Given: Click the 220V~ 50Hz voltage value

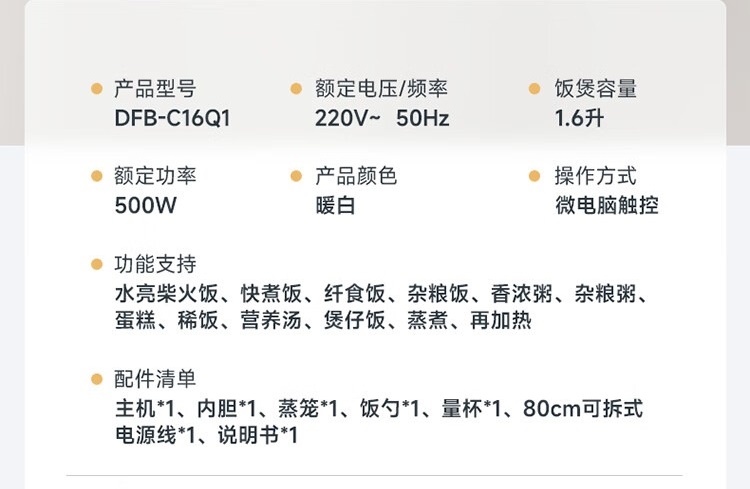Looking at the screenshot, I should click(382, 118).
